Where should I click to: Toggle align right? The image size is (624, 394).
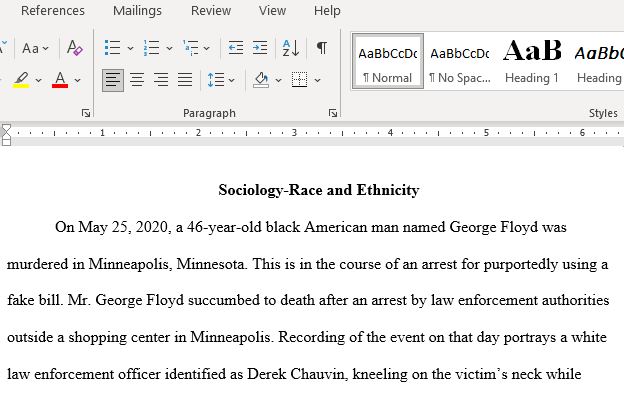tap(161, 80)
